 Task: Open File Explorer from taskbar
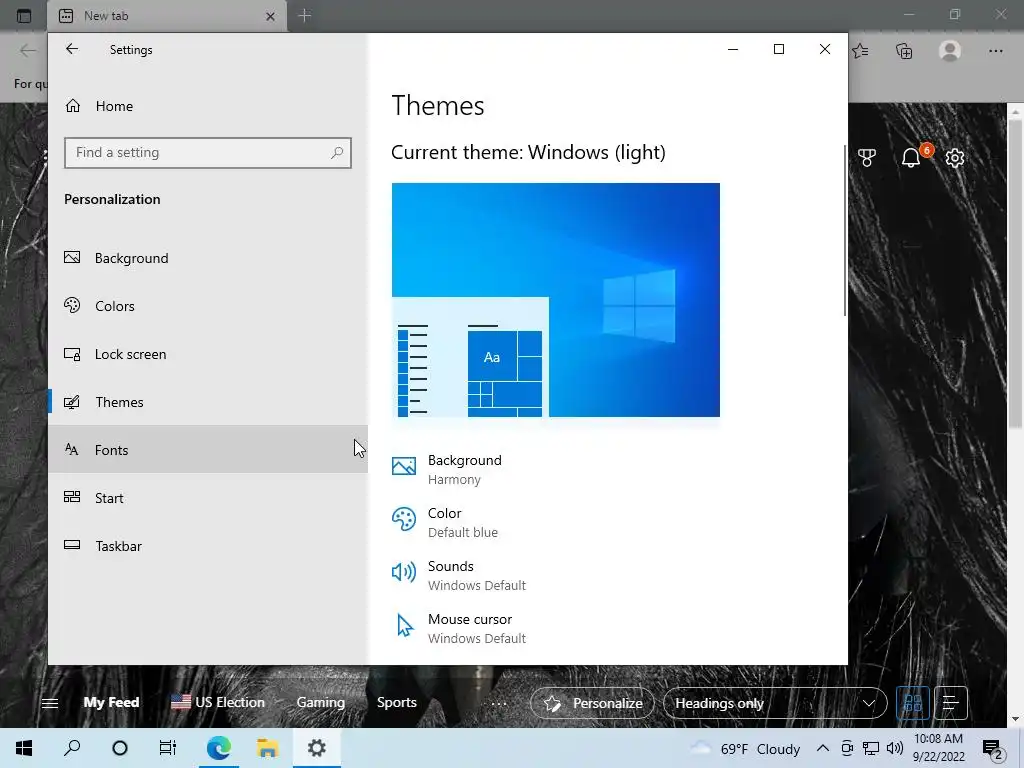[267, 748]
